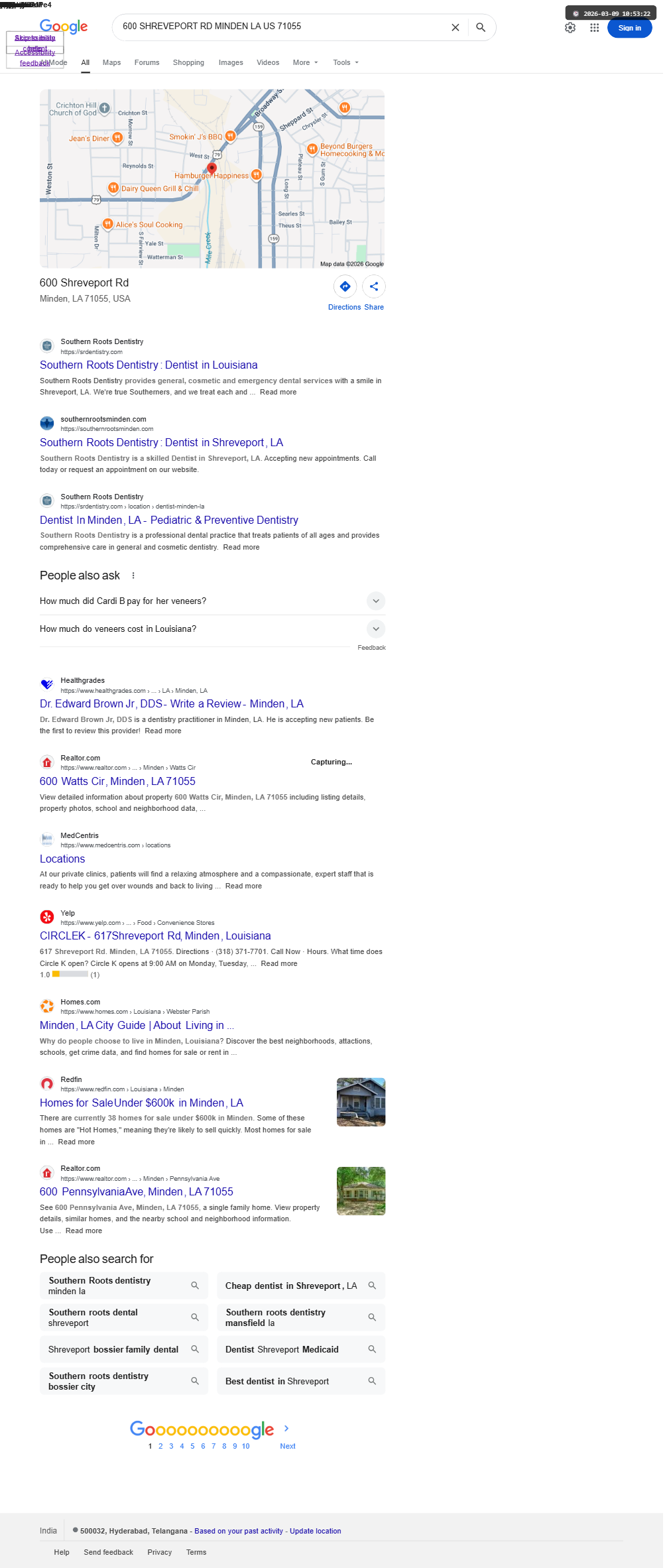Click the Share icon under the map
The image size is (671, 1568).
pos(374,286)
